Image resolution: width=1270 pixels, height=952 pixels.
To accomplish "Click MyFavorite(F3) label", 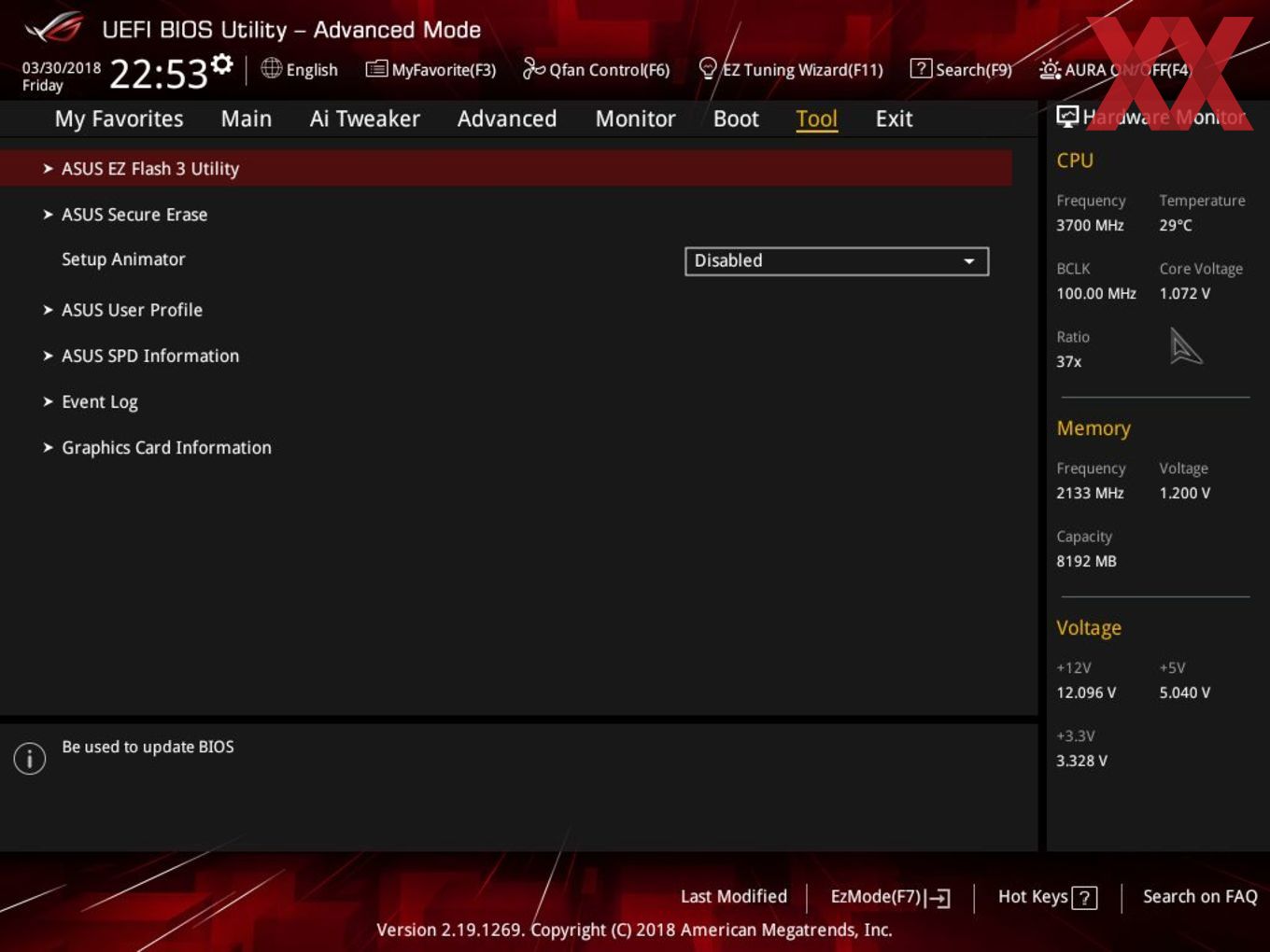I will click(444, 70).
